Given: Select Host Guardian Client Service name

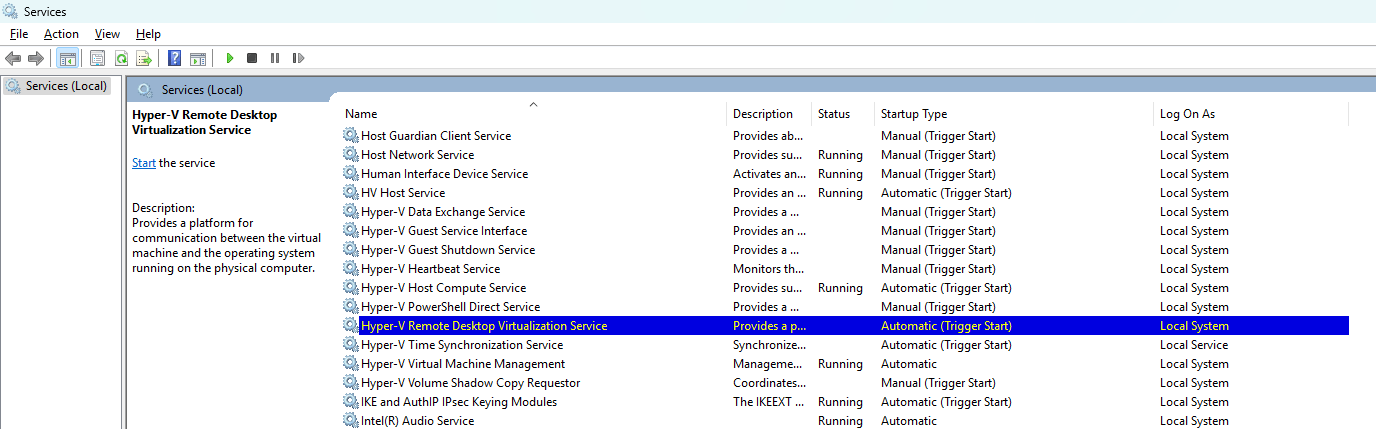Looking at the screenshot, I should click(436, 136).
